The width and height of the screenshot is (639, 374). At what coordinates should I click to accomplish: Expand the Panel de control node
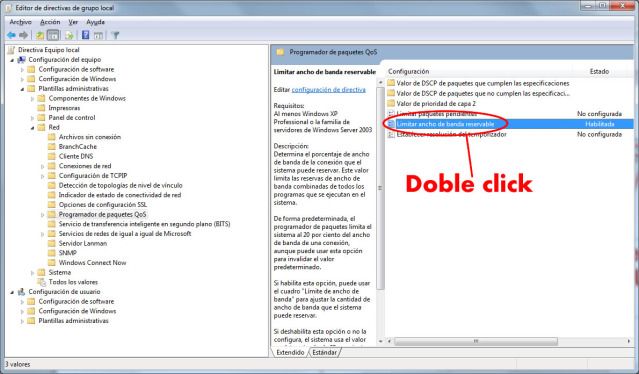point(32,118)
